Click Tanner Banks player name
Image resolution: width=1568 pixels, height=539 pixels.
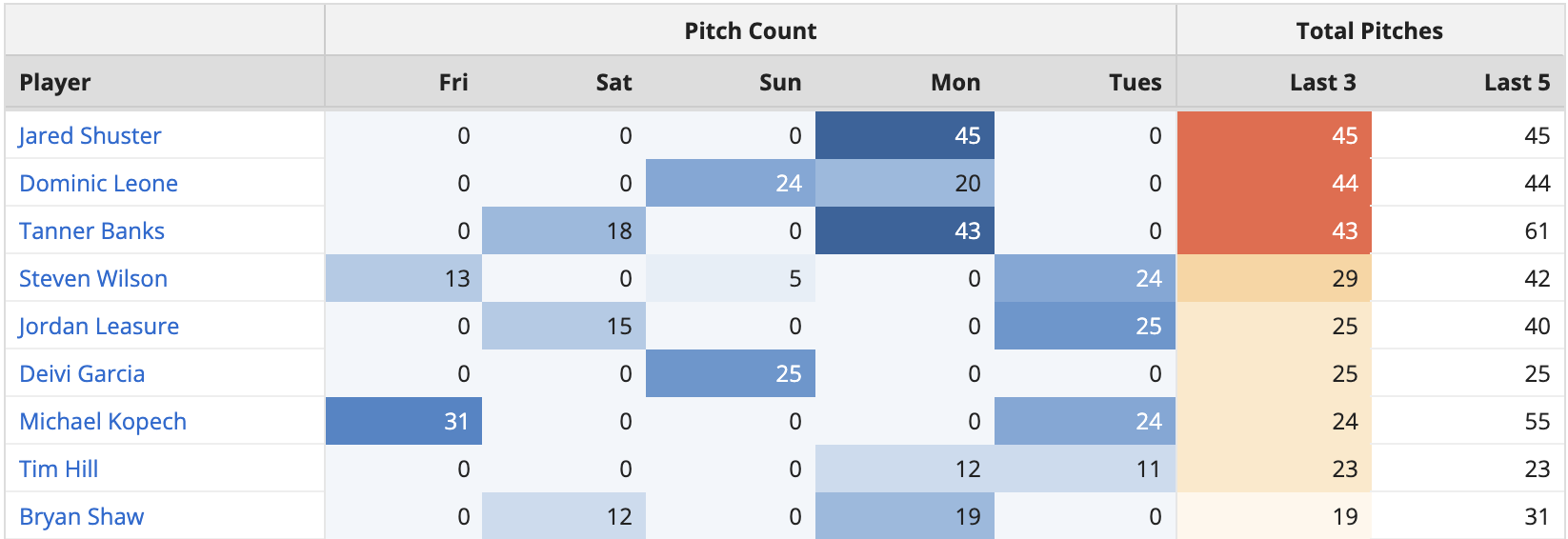click(91, 230)
